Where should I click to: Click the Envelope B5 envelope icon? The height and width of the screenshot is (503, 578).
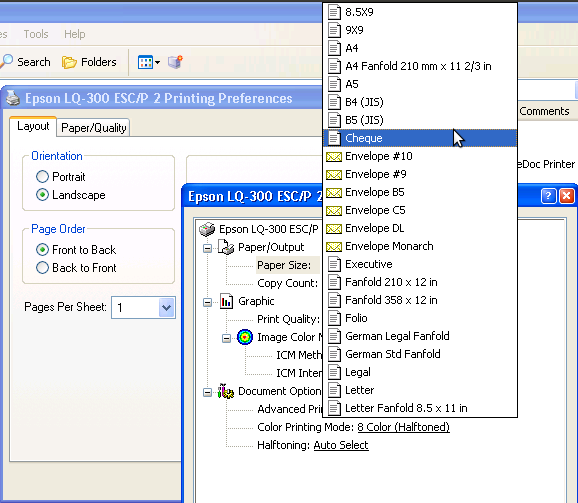point(334,193)
